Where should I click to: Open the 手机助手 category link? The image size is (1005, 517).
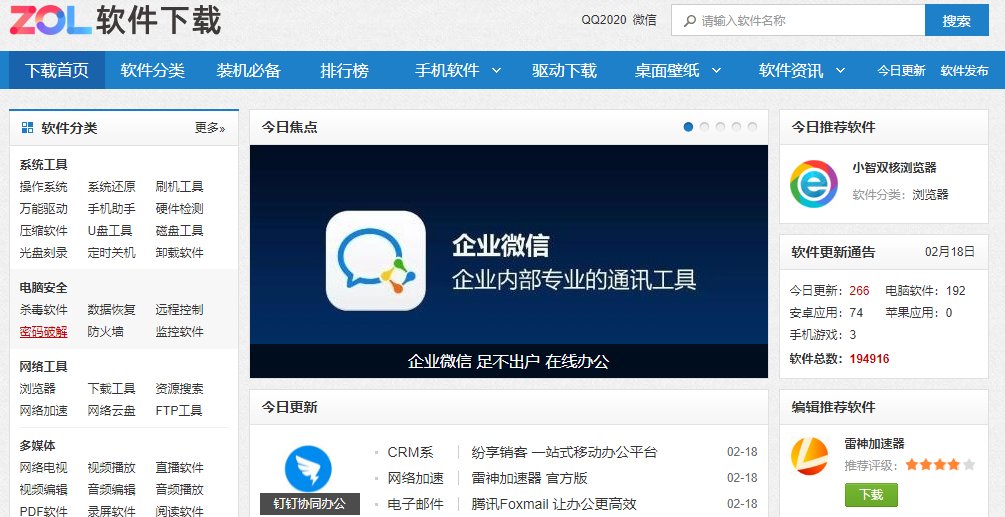(x=112, y=209)
